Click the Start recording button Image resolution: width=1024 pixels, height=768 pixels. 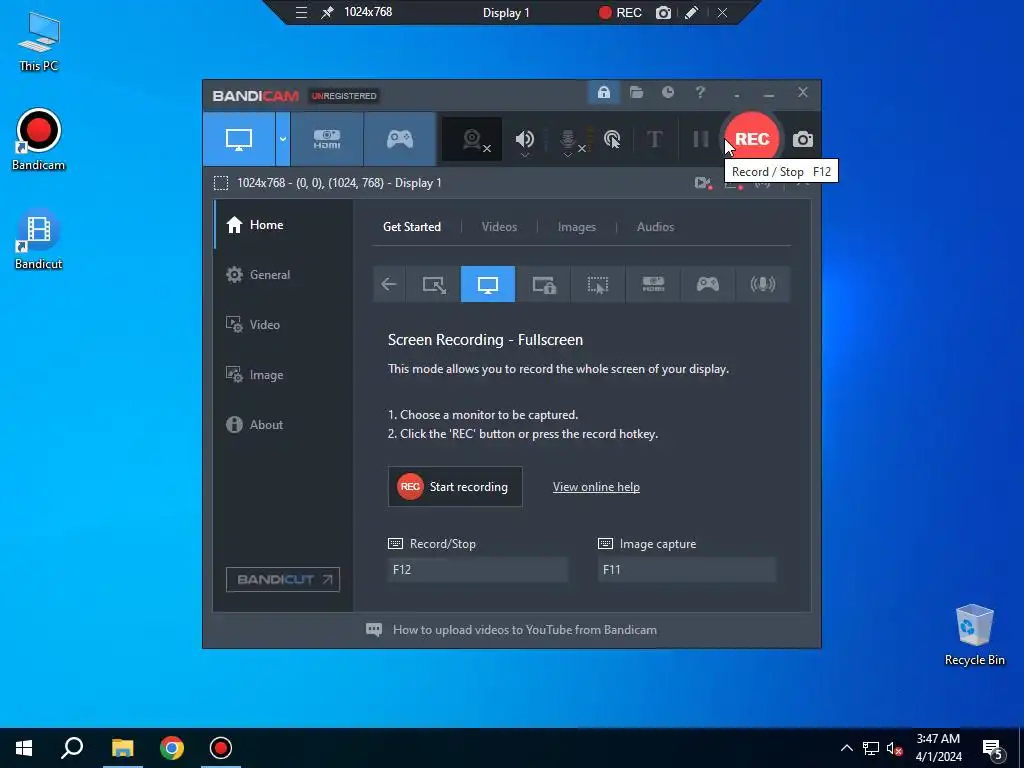(455, 487)
